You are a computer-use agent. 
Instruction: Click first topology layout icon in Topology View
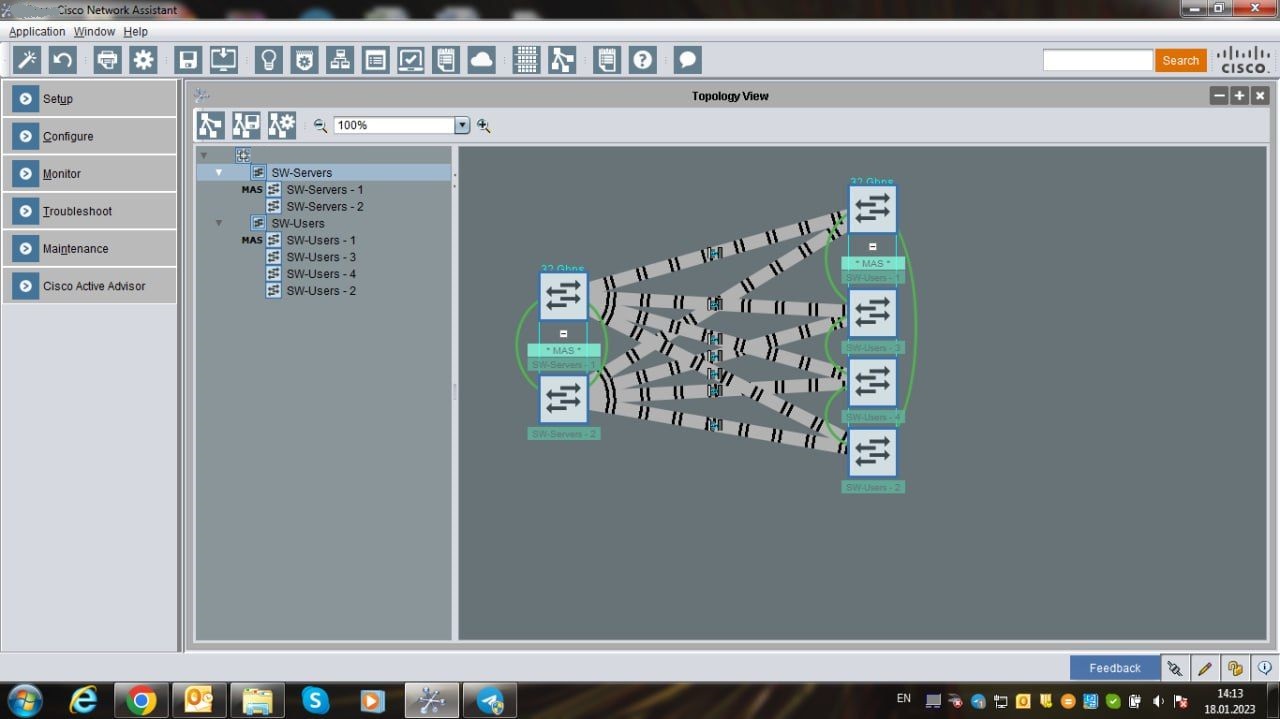(x=210, y=125)
